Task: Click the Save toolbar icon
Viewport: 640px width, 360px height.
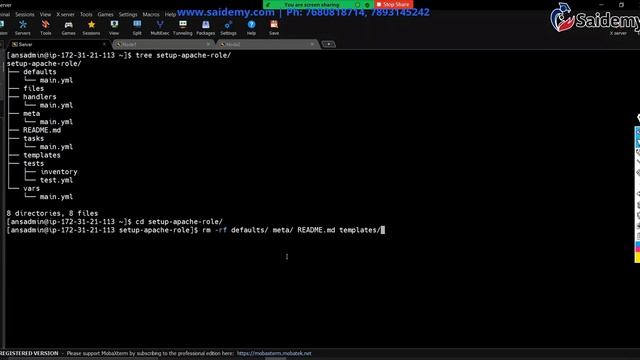Action: coord(274,27)
